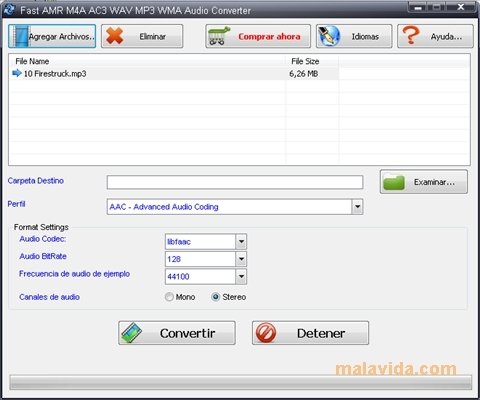Viewport: 480px width, 400px height.
Task: Click the green film Convertir icon
Action: point(131,333)
